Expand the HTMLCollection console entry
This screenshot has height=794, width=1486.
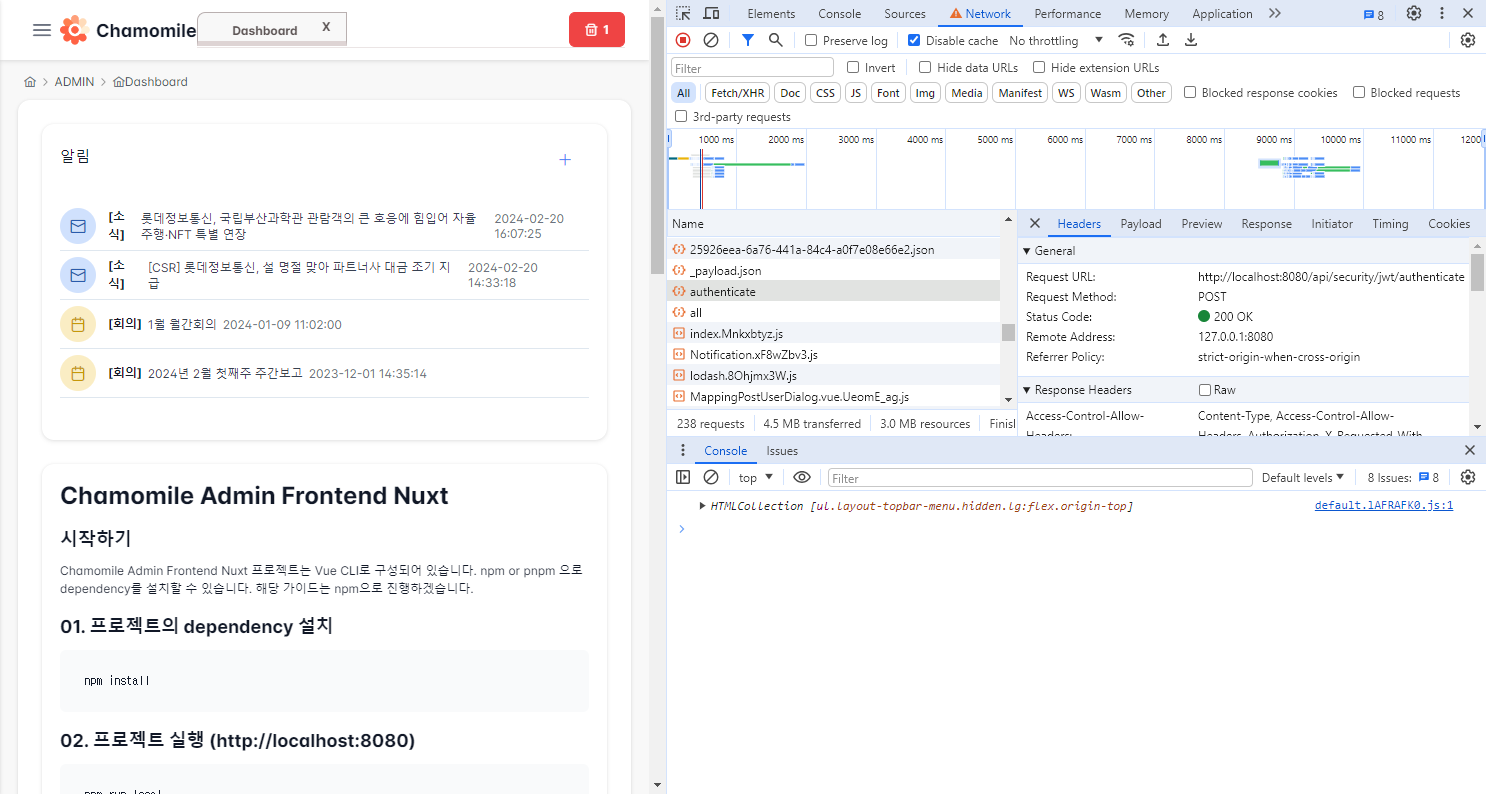[x=702, y=506]
